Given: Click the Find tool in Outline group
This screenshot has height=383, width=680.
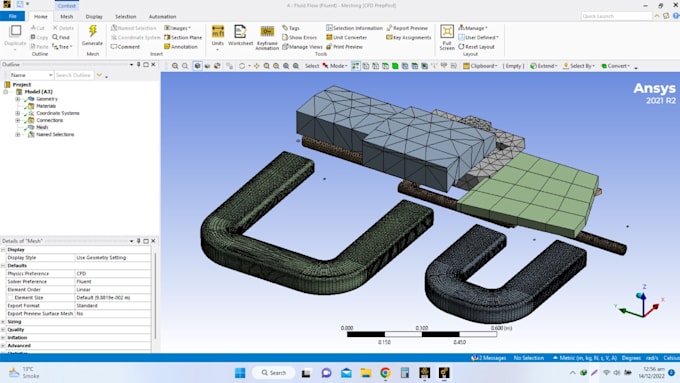Looking at the screenshot, I should (61, 37).
